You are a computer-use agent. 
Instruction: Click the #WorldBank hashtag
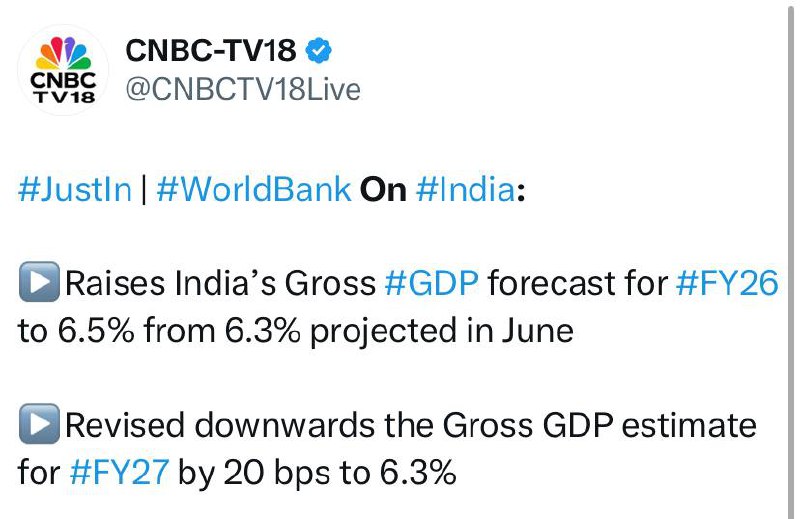pyautogui.click(x=253, y=190)
